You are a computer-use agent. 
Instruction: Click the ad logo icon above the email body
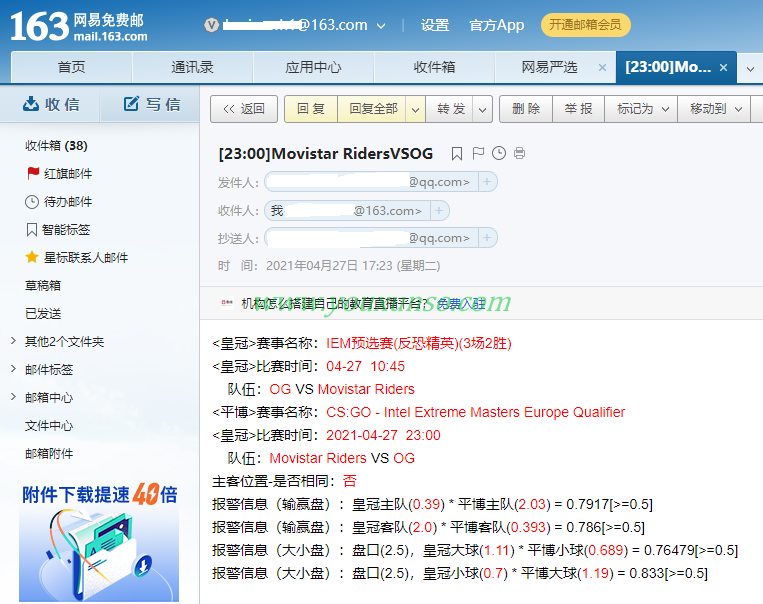tap(227, 303)
